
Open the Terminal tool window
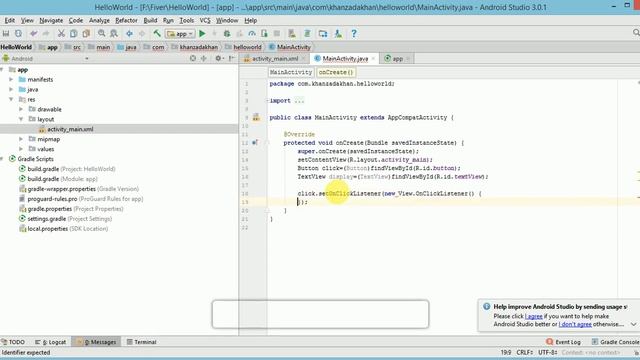click(141, 342)
